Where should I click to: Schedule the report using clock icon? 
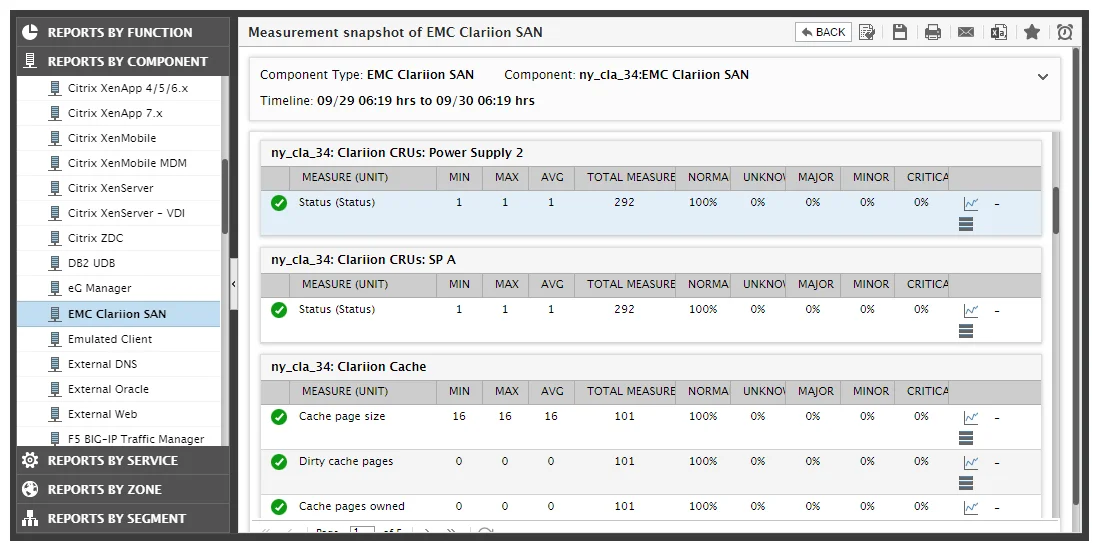point(1065,32)
